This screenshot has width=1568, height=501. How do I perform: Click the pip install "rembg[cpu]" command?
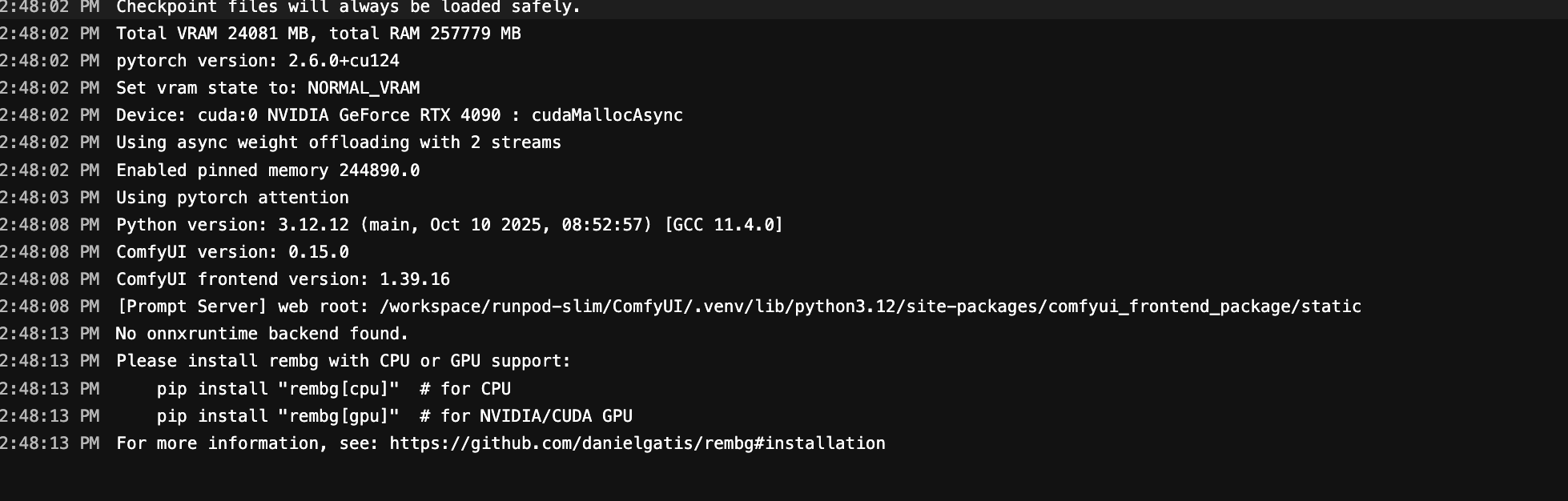tap(278, 389)
